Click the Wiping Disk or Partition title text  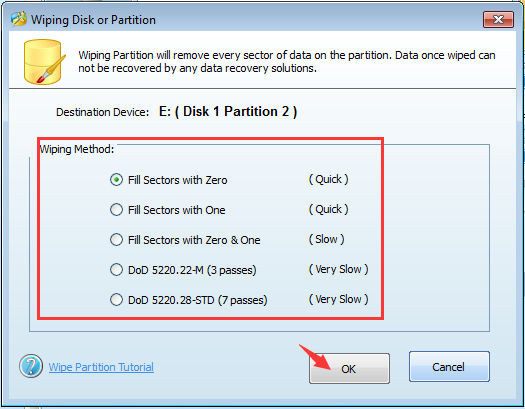click(x=93, y=20)
